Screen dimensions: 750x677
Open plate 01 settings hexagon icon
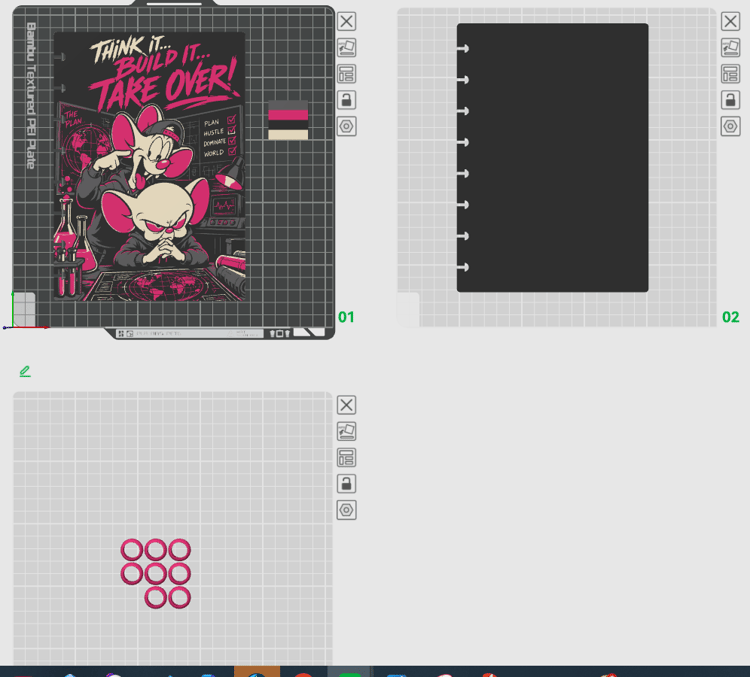click(346, 126)
